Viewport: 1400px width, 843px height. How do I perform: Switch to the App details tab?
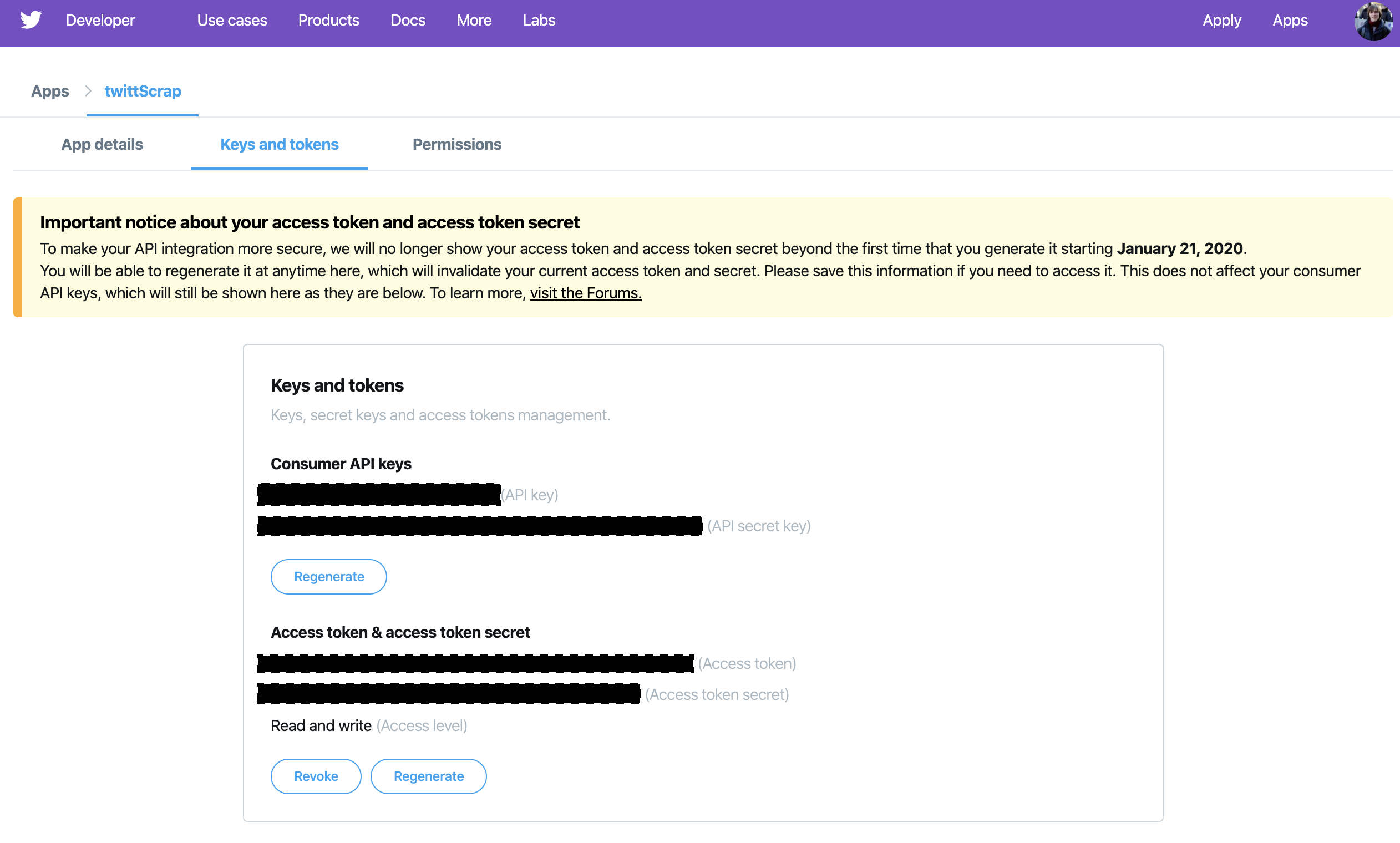(x=102, y=144)
